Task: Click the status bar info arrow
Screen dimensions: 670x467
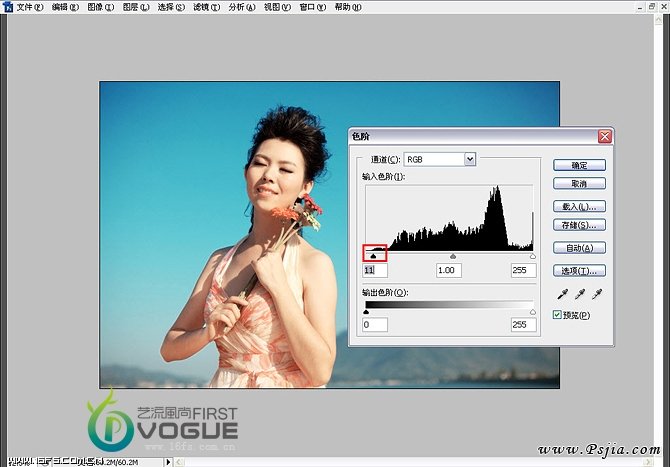Action: tap(168, 462)
